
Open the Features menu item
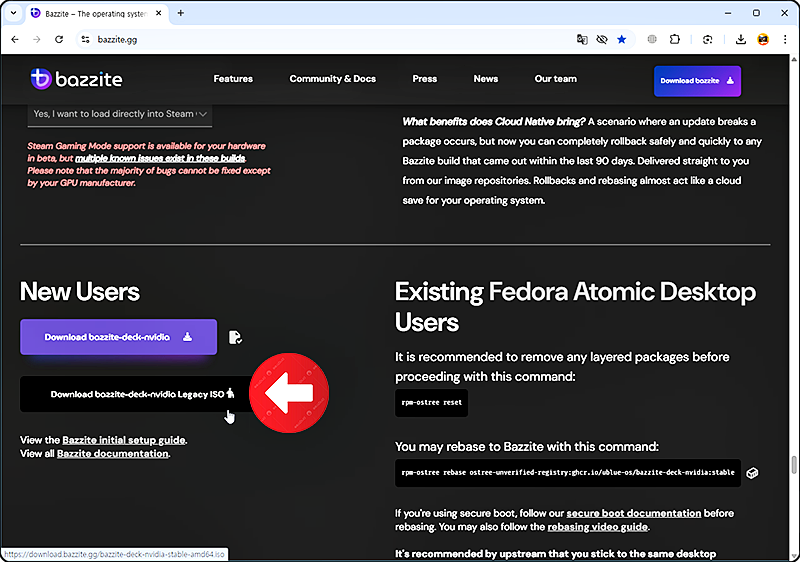click(x=233, y=79)
